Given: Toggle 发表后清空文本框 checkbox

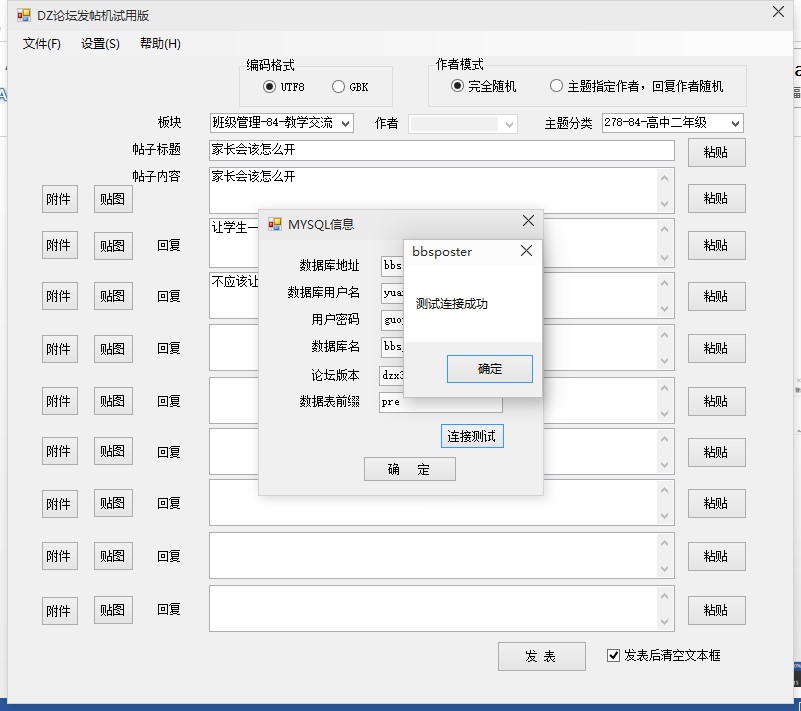Looking at the screenshot, I should pos(614,656).
